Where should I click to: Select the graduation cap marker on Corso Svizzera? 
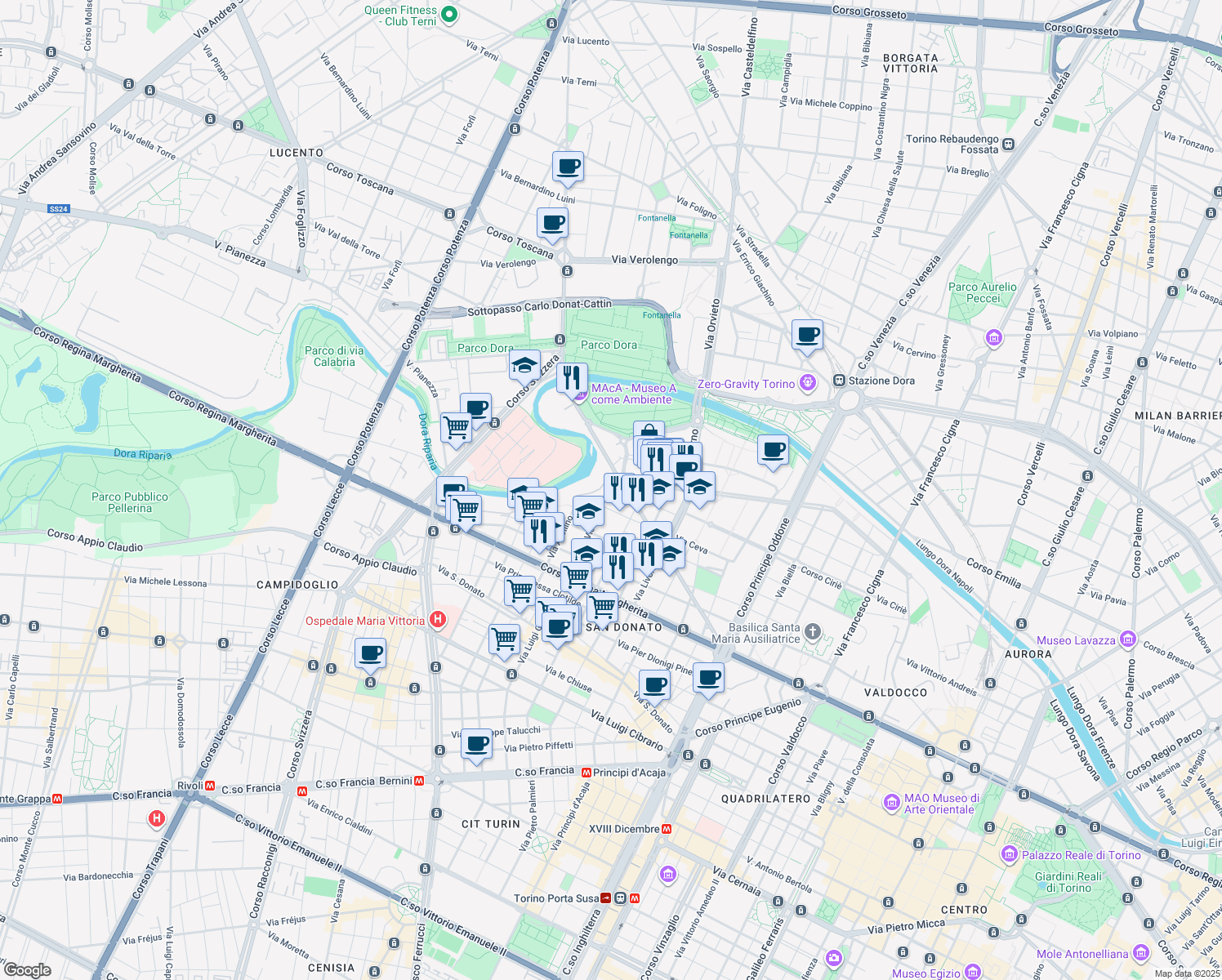click(523, 366)
